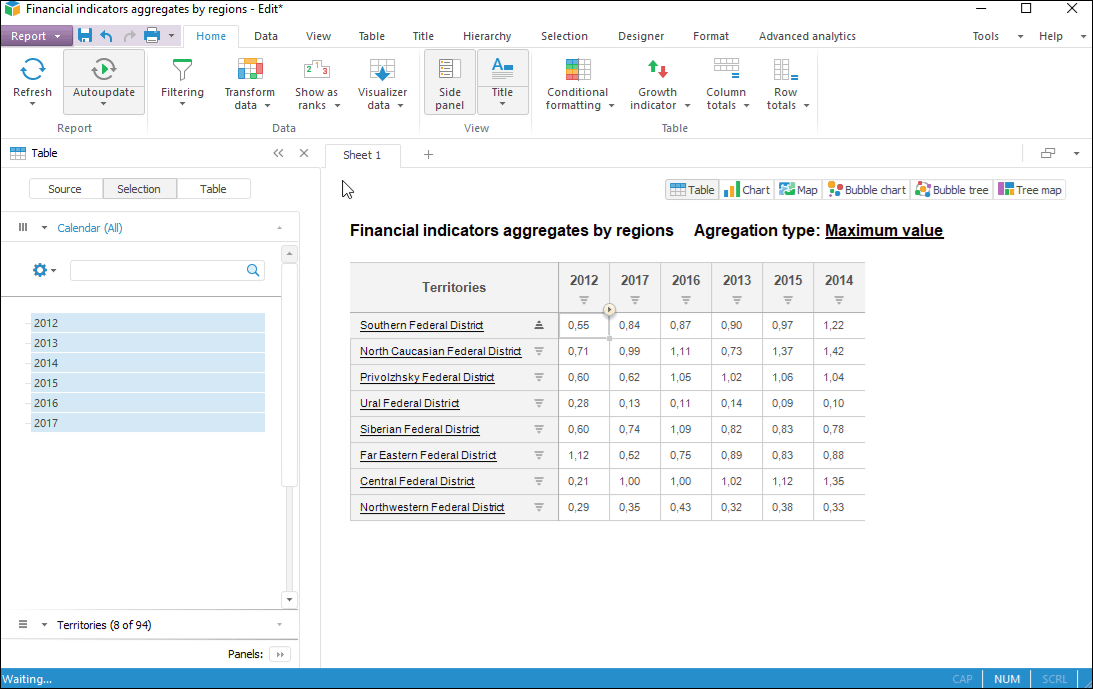Viewport: 1093px width, 689px height.
Task: Toggle the Autoupdate button
Action: pyautogui.click(x=103, y=70)
